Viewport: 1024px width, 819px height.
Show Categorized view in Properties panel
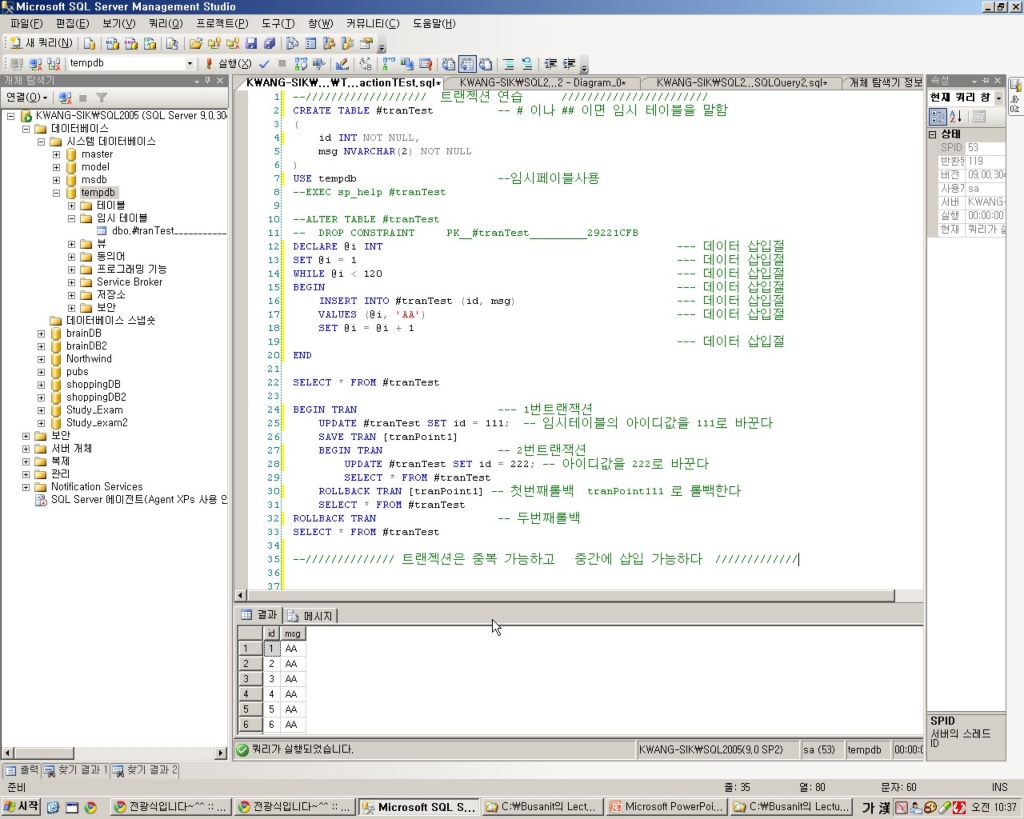coord(938,117)
